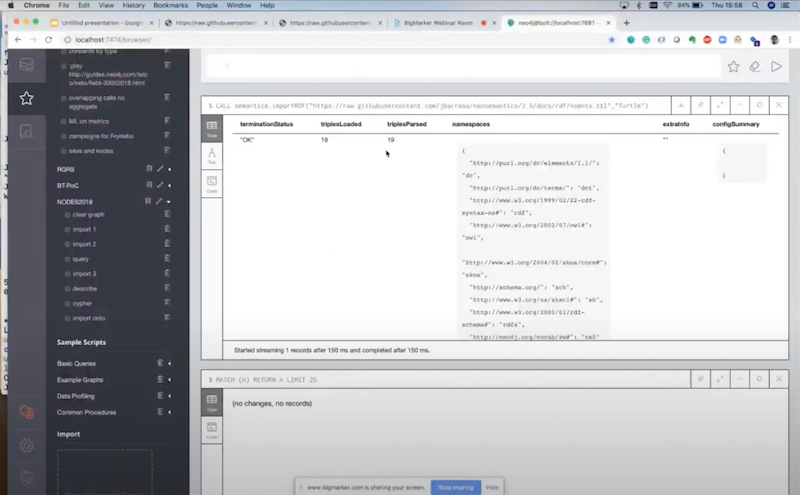
Task: Focus the Cypher editor input field
Action: click(463, 66)
